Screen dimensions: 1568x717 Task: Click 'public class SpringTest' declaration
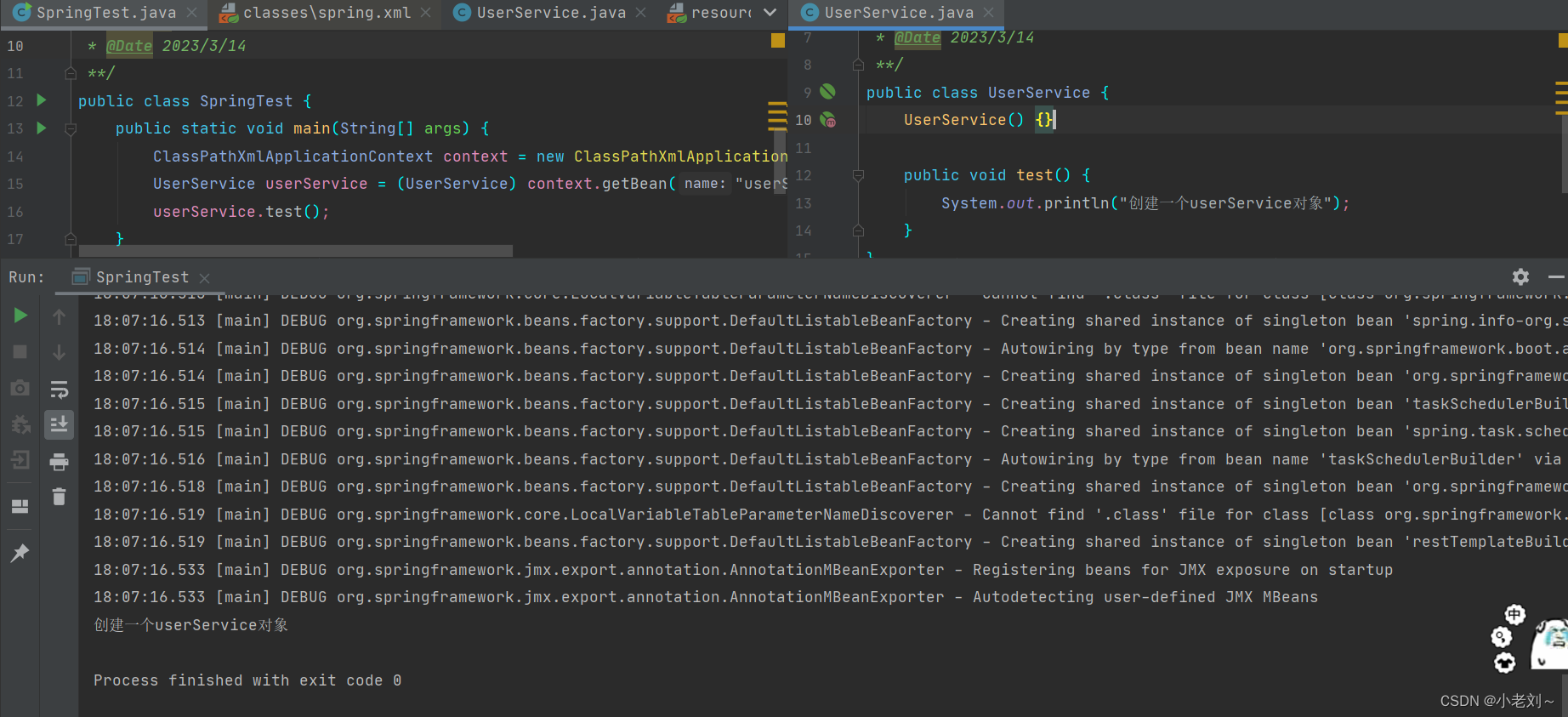coord(195,101)
